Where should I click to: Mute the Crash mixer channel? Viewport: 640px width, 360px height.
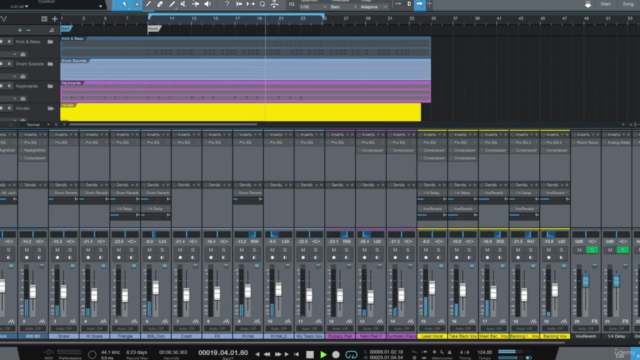coord(180,250)
